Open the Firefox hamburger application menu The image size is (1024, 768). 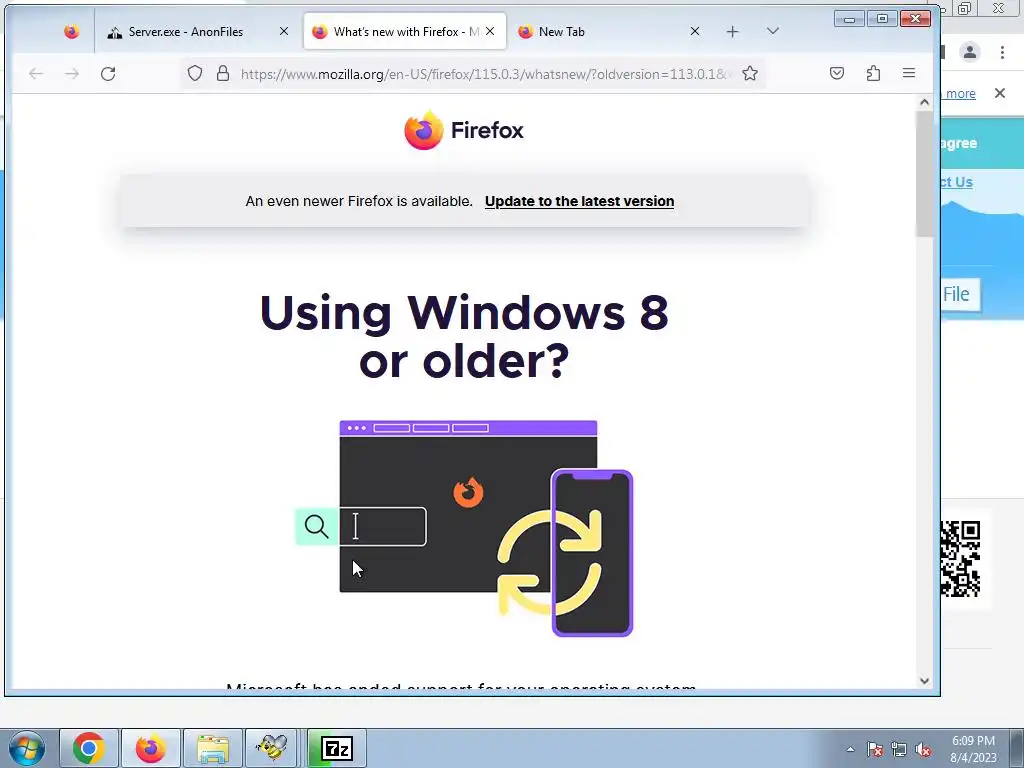click(908, 73)
